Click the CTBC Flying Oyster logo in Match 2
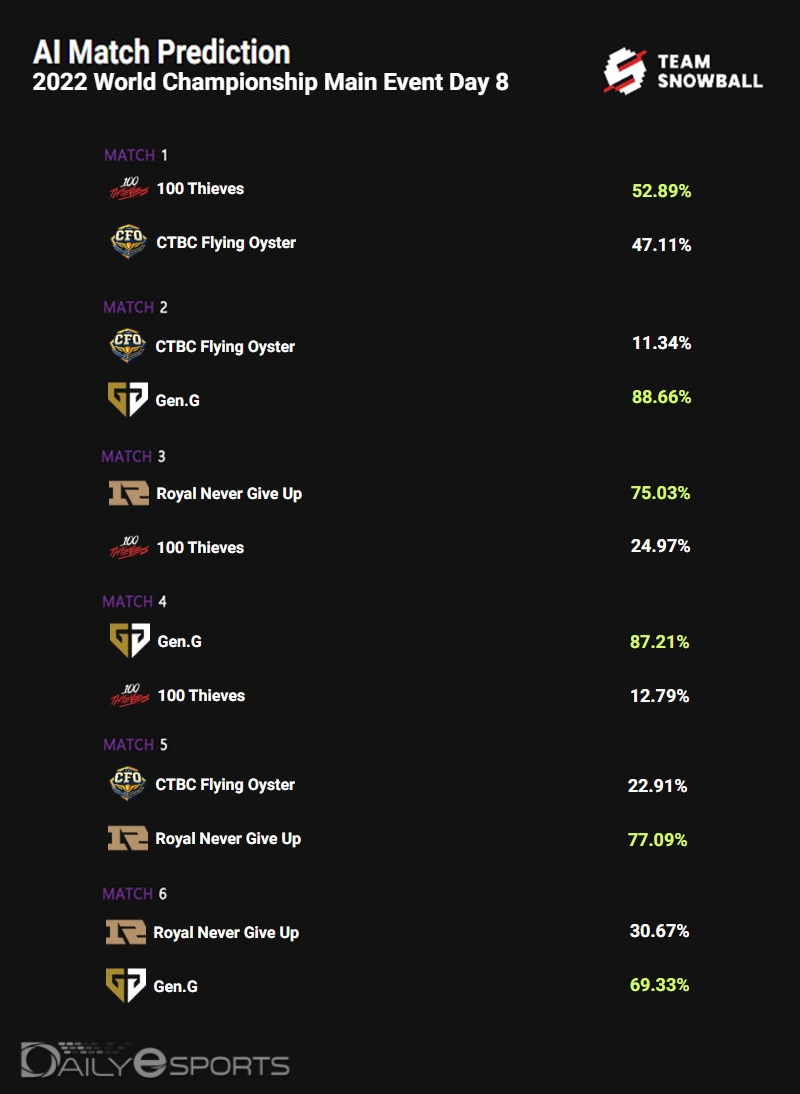The height and width of the screenshot is (1094, 800). 127,346
